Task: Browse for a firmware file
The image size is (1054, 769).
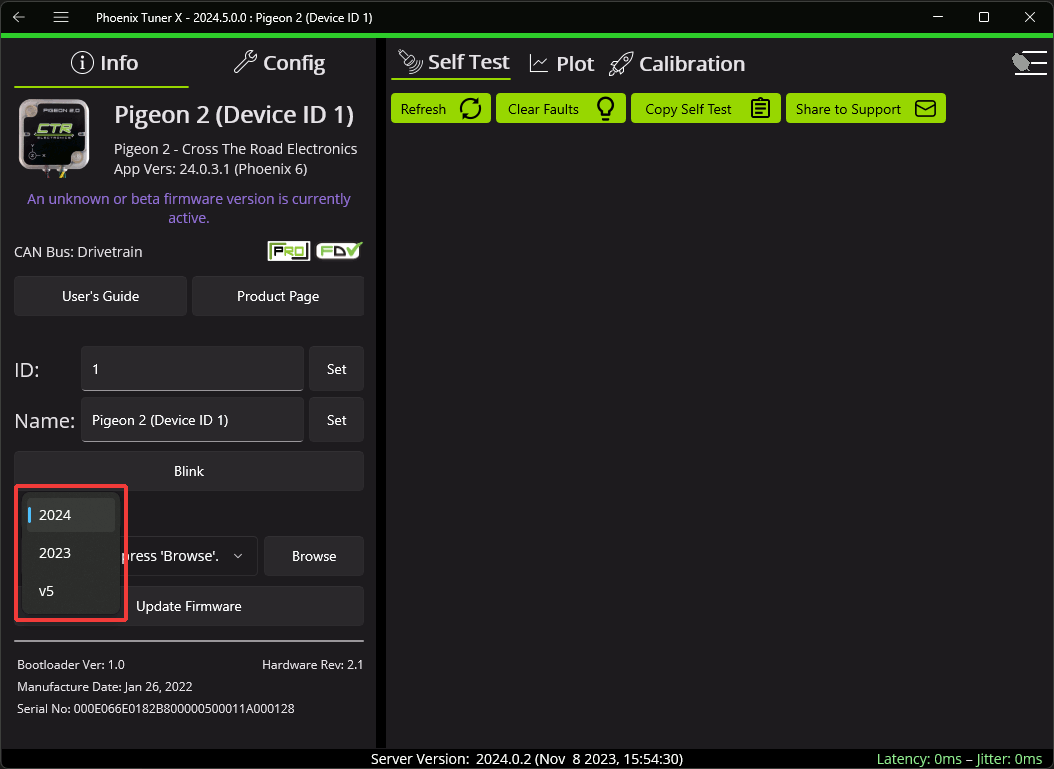Action: [x=314, y=556]
